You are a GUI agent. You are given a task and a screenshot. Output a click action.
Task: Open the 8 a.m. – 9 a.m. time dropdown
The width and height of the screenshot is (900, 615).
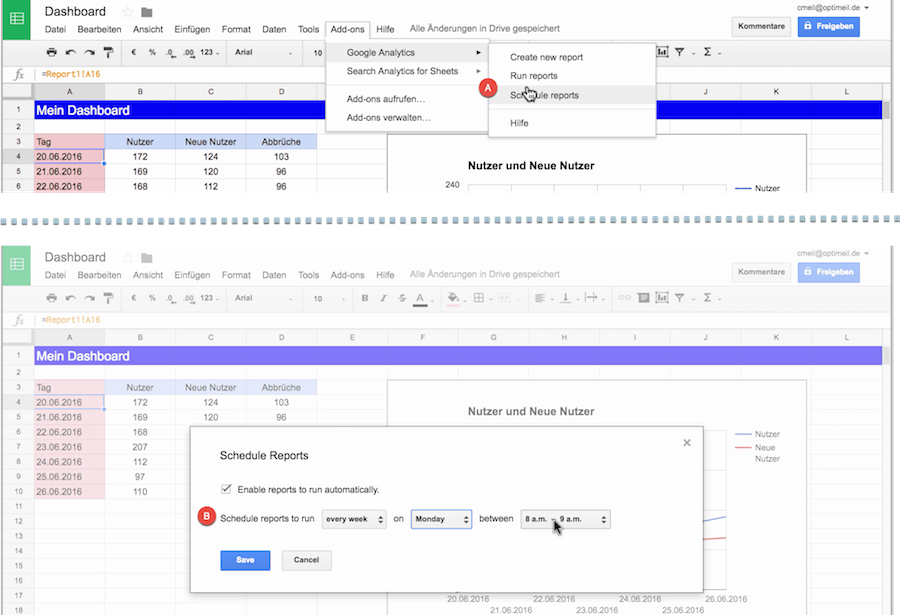pyautogui.click(x=565, y=519)
